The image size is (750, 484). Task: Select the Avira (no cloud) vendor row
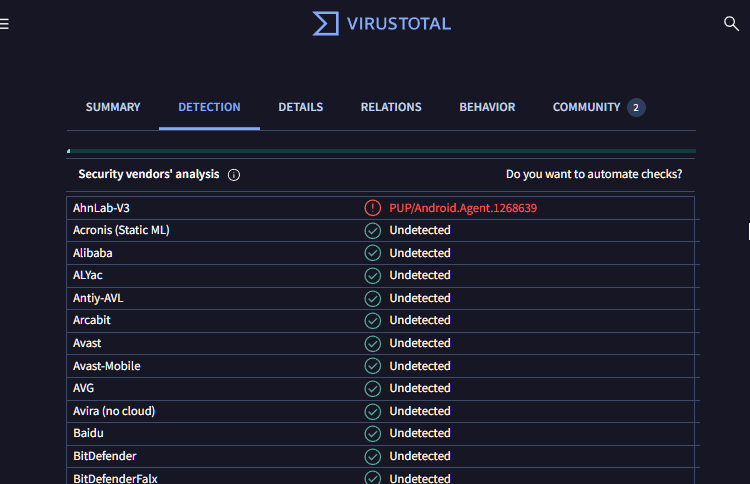[114, 411]
